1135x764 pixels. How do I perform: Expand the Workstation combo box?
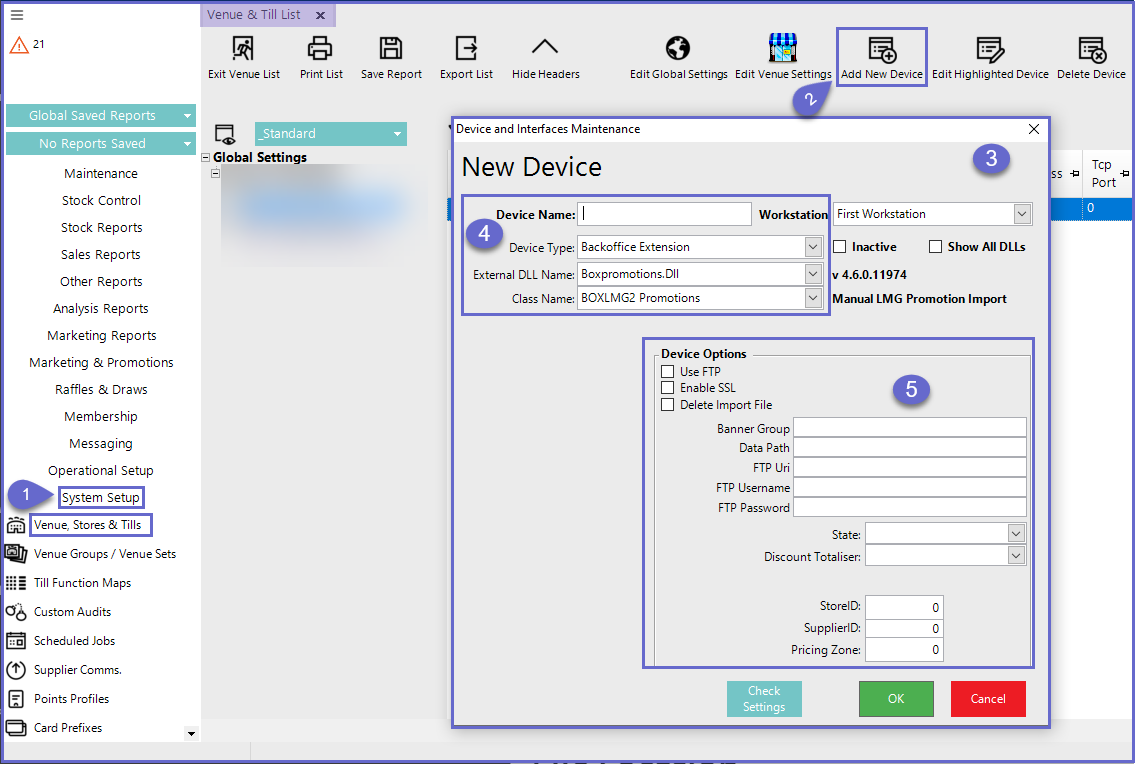1021,214
